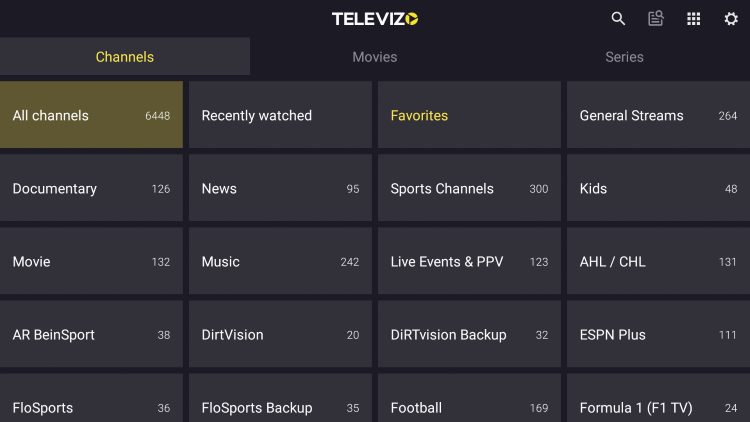750x422 pixels.
Task: Open the Recently watched category
Action: [280, 115]
